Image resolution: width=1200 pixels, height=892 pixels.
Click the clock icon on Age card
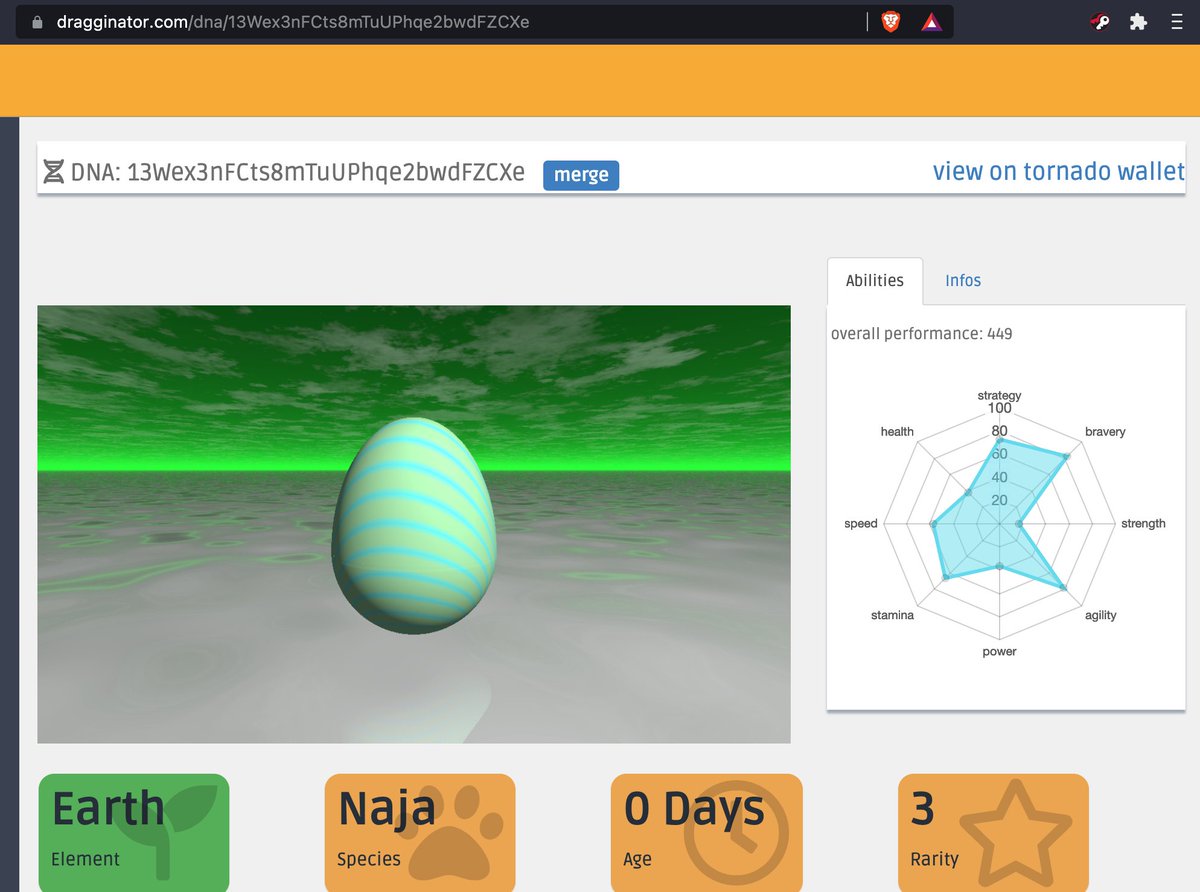pyautogui.click(x=737, y=832)
